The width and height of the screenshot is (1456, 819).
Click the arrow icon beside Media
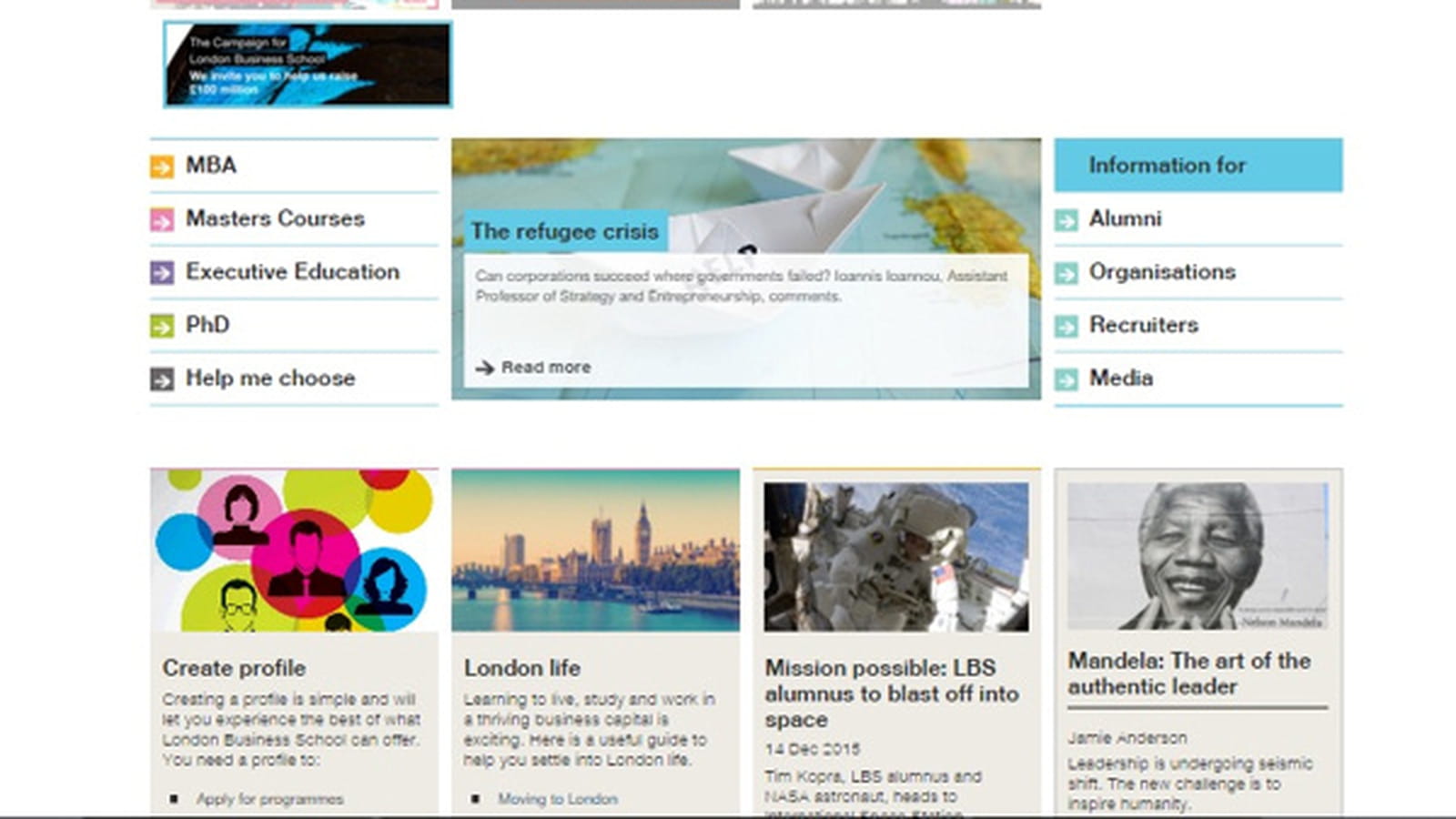point(1067,379)
